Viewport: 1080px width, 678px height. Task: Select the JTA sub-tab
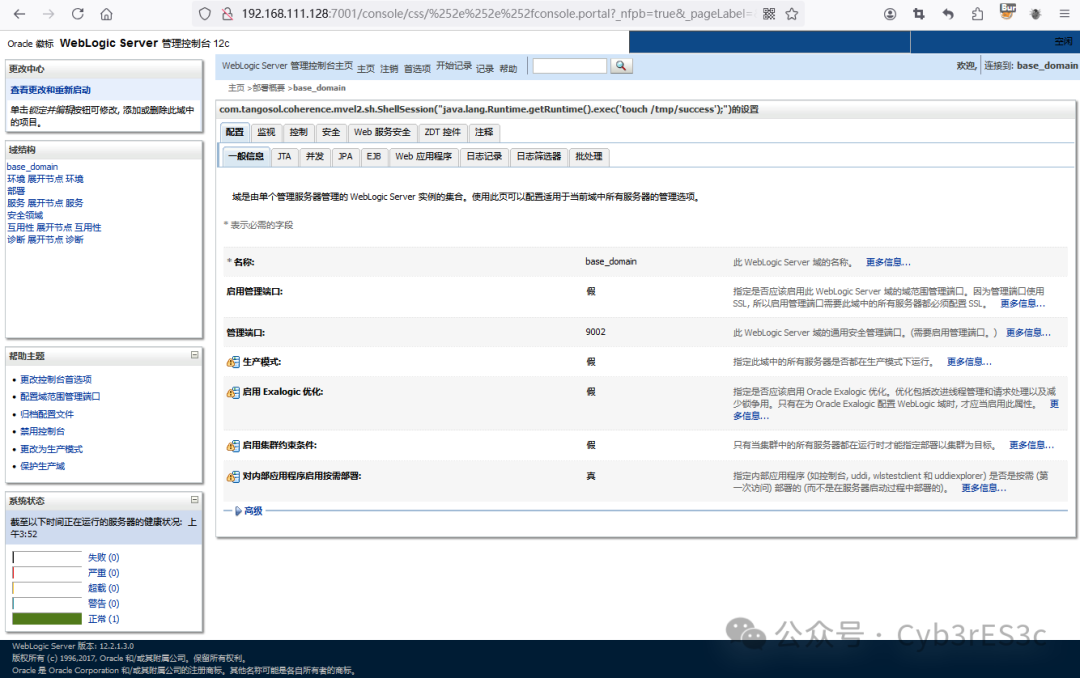284,156
